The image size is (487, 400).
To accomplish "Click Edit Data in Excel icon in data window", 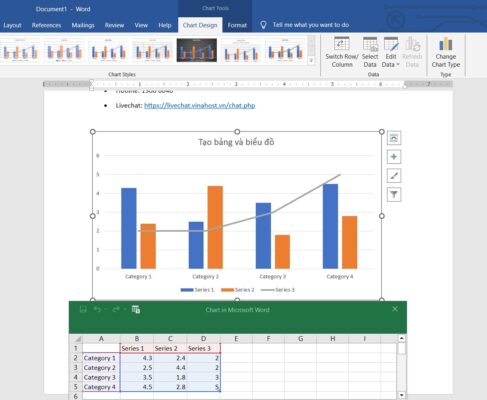I will tap(136, 309).
